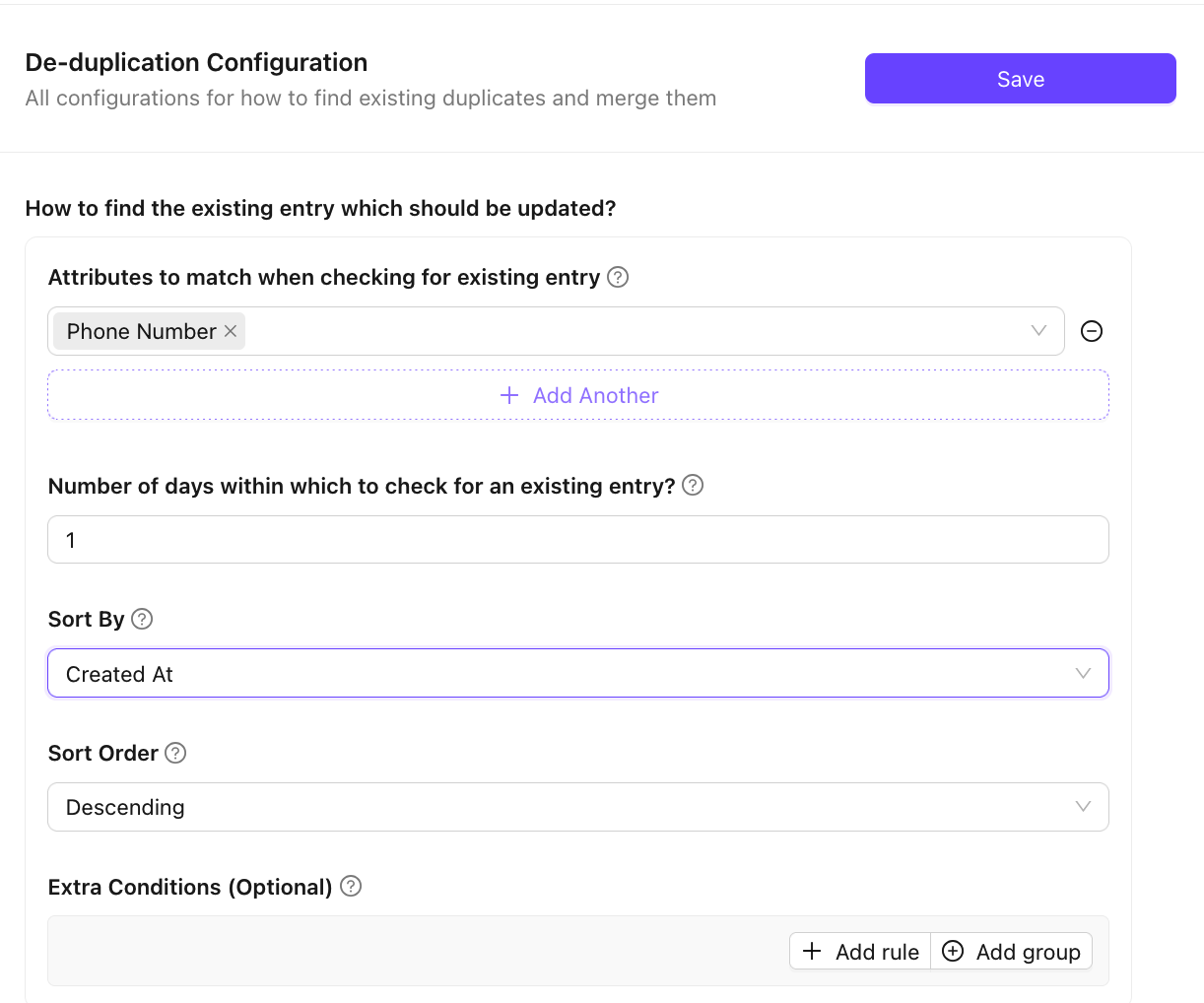The width and height of the screenshot is (1204, 1003).
Task: Remove the Phone Number tag
Action: (231, 331)
